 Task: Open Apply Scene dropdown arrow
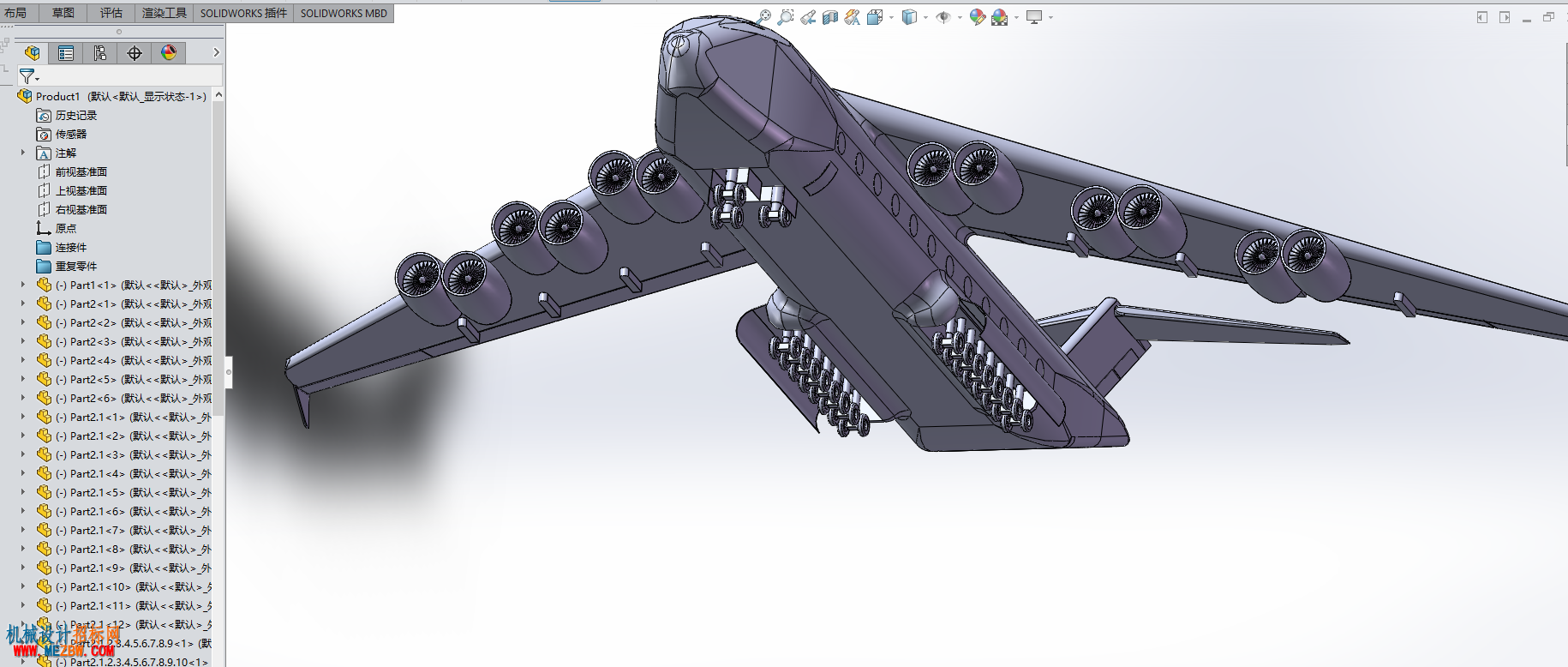coord(1016,17)
